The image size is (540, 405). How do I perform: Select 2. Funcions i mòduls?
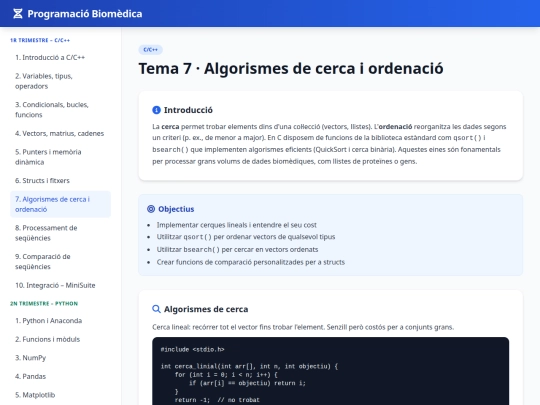pyautogui.click(x=61, y=339)
